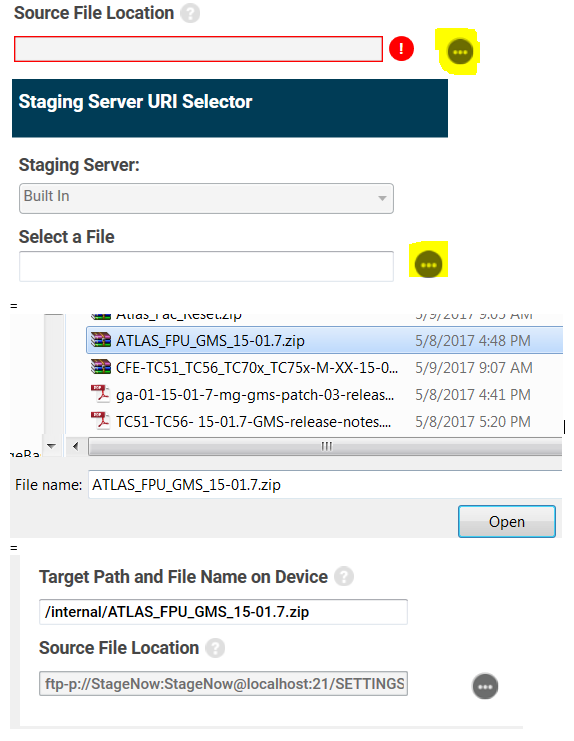Click the Select a File text field
574x741 pixels.
click(206, 266)
